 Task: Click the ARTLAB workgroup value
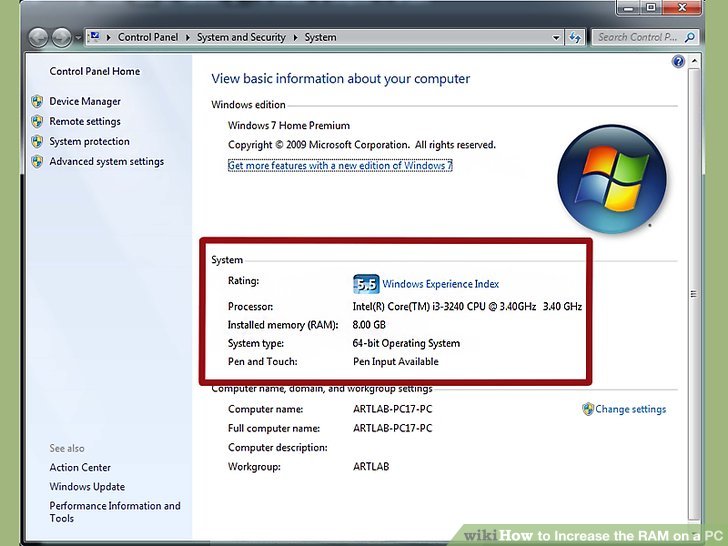click(371, 467)
